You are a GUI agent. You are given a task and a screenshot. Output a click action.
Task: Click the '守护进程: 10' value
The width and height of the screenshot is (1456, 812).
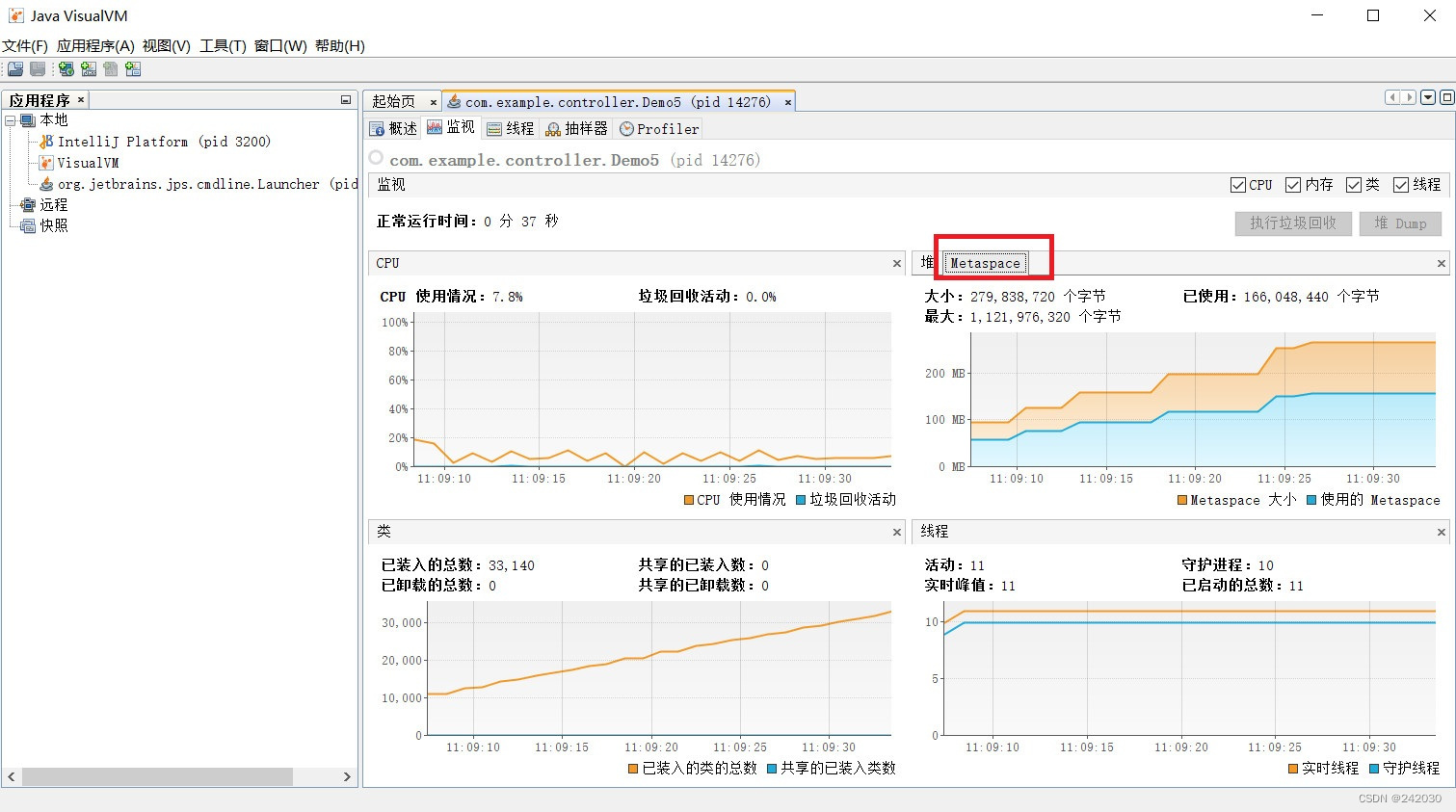[x=1228, y=565]
